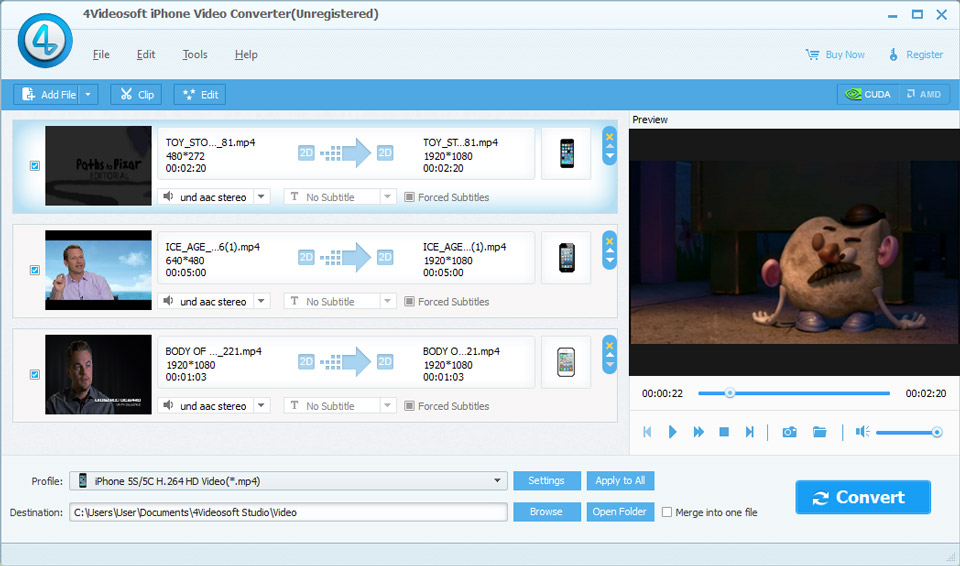The image size is (960, 566).
Task: Uncheck the TOY_STO file checkbox
Action: point(35,165)
